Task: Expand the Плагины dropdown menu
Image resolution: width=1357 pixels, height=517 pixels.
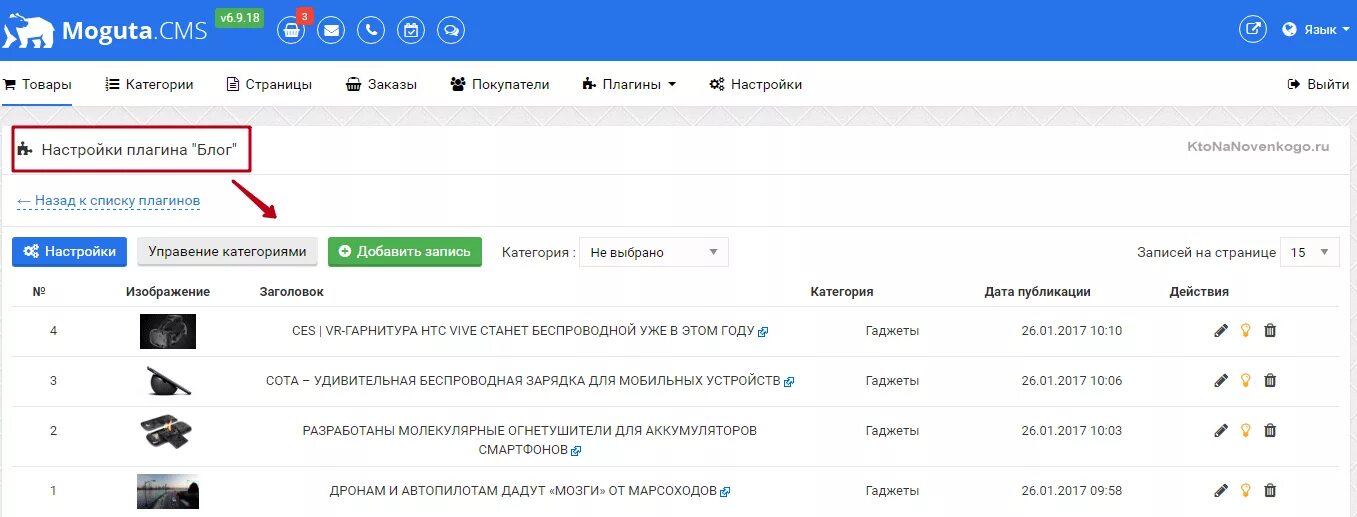Action: point(629,84)
